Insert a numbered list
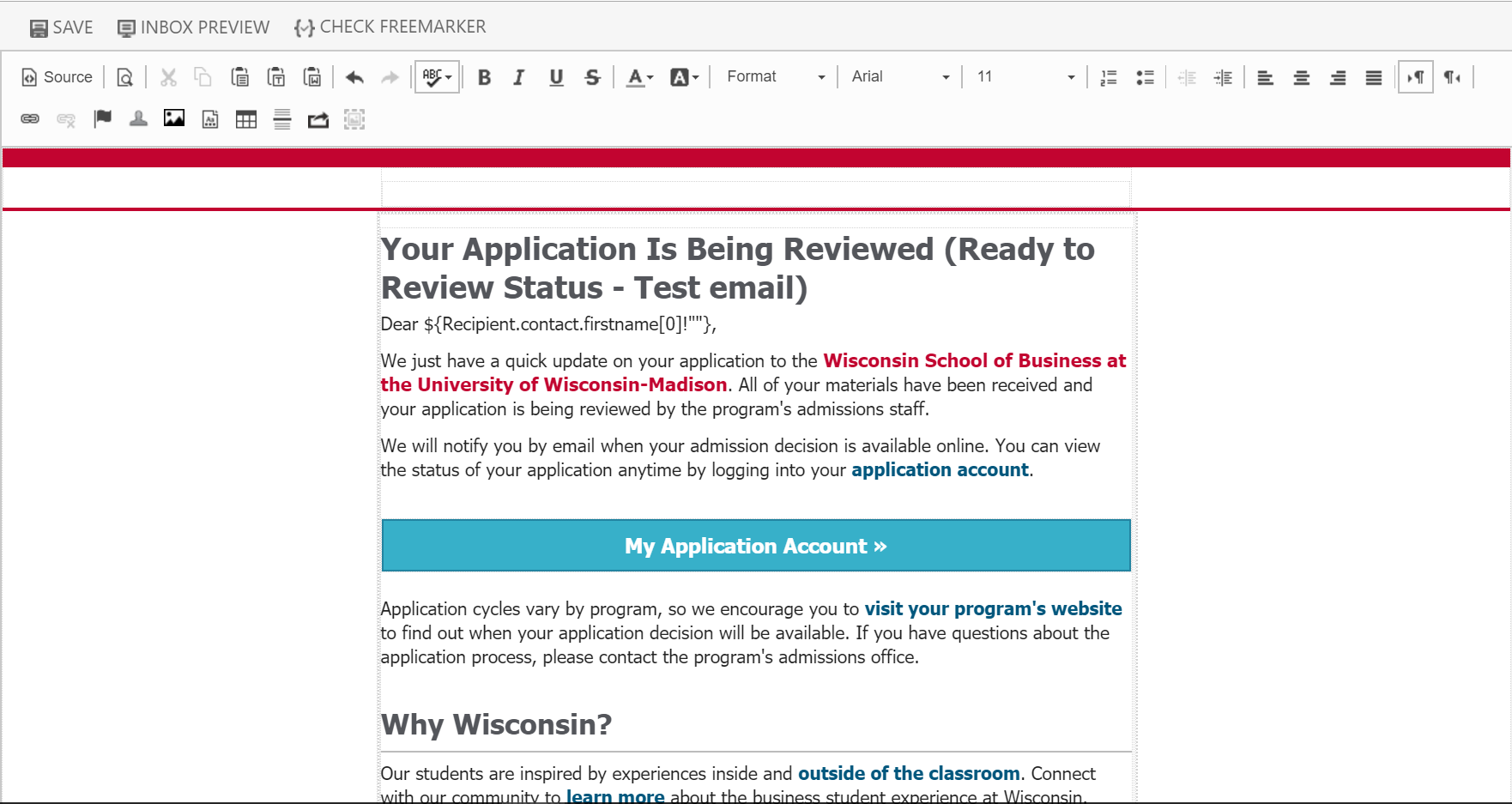This screenshot has height=804, width=1512. pos(1109,77)
